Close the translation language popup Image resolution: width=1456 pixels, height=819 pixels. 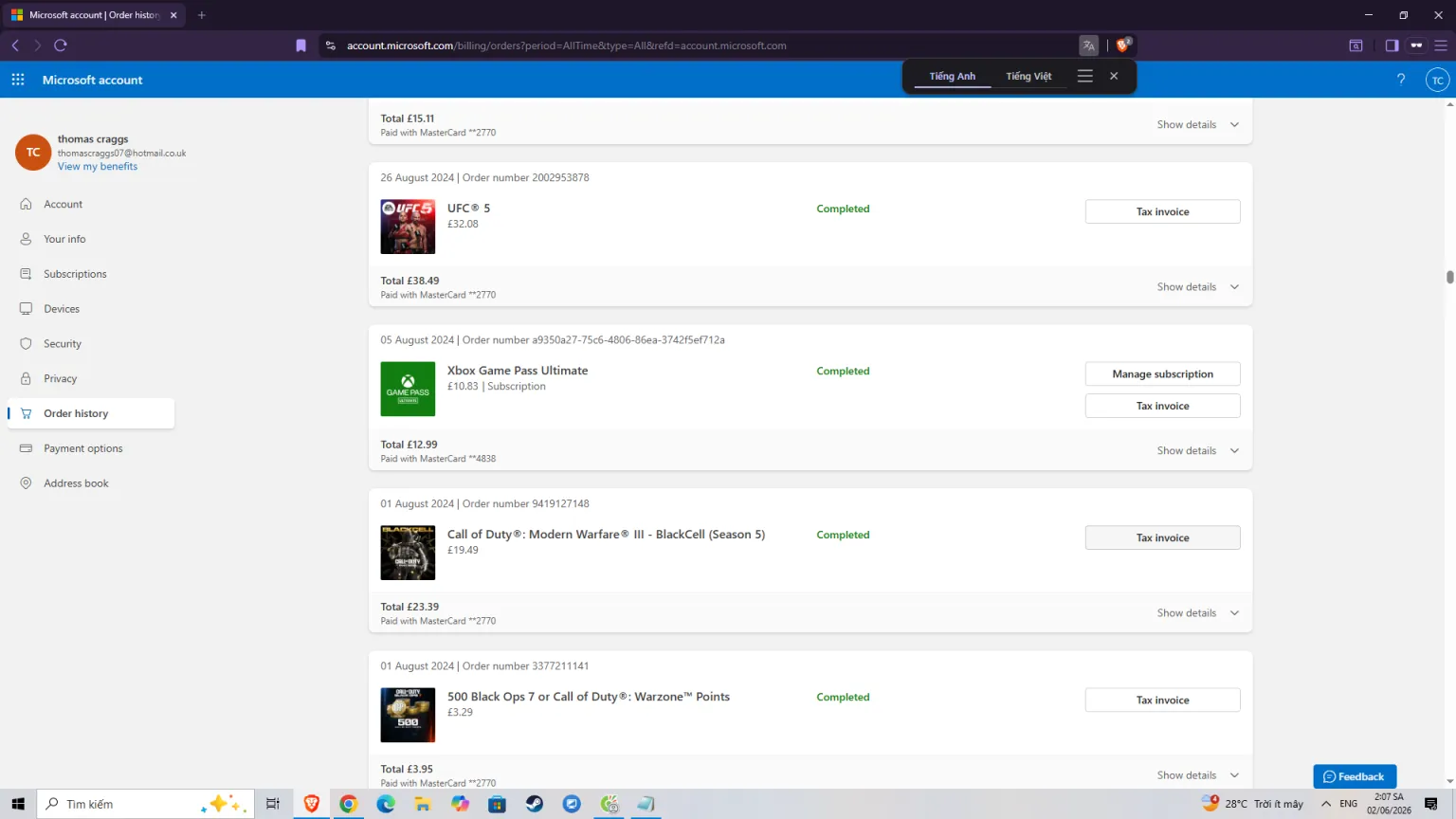coord(1114,76)
